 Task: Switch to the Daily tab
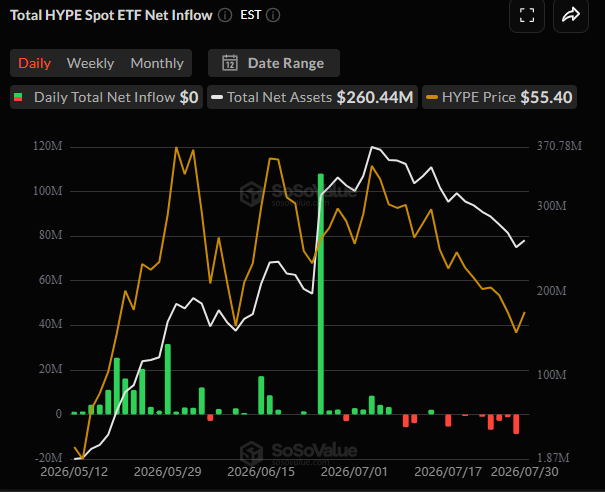click(x=34, y=63)
